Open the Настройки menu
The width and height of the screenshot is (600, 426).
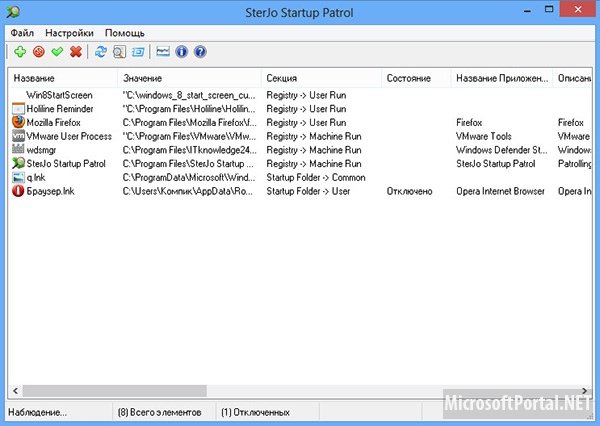click(69, 33)
